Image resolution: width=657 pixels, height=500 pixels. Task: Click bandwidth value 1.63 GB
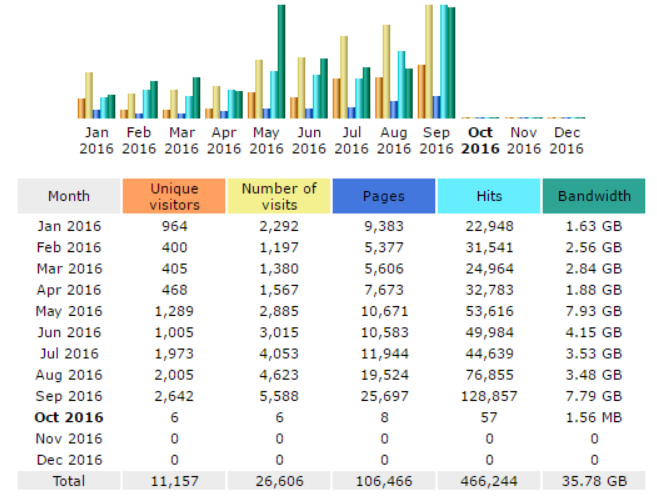(x=594, y=226)
